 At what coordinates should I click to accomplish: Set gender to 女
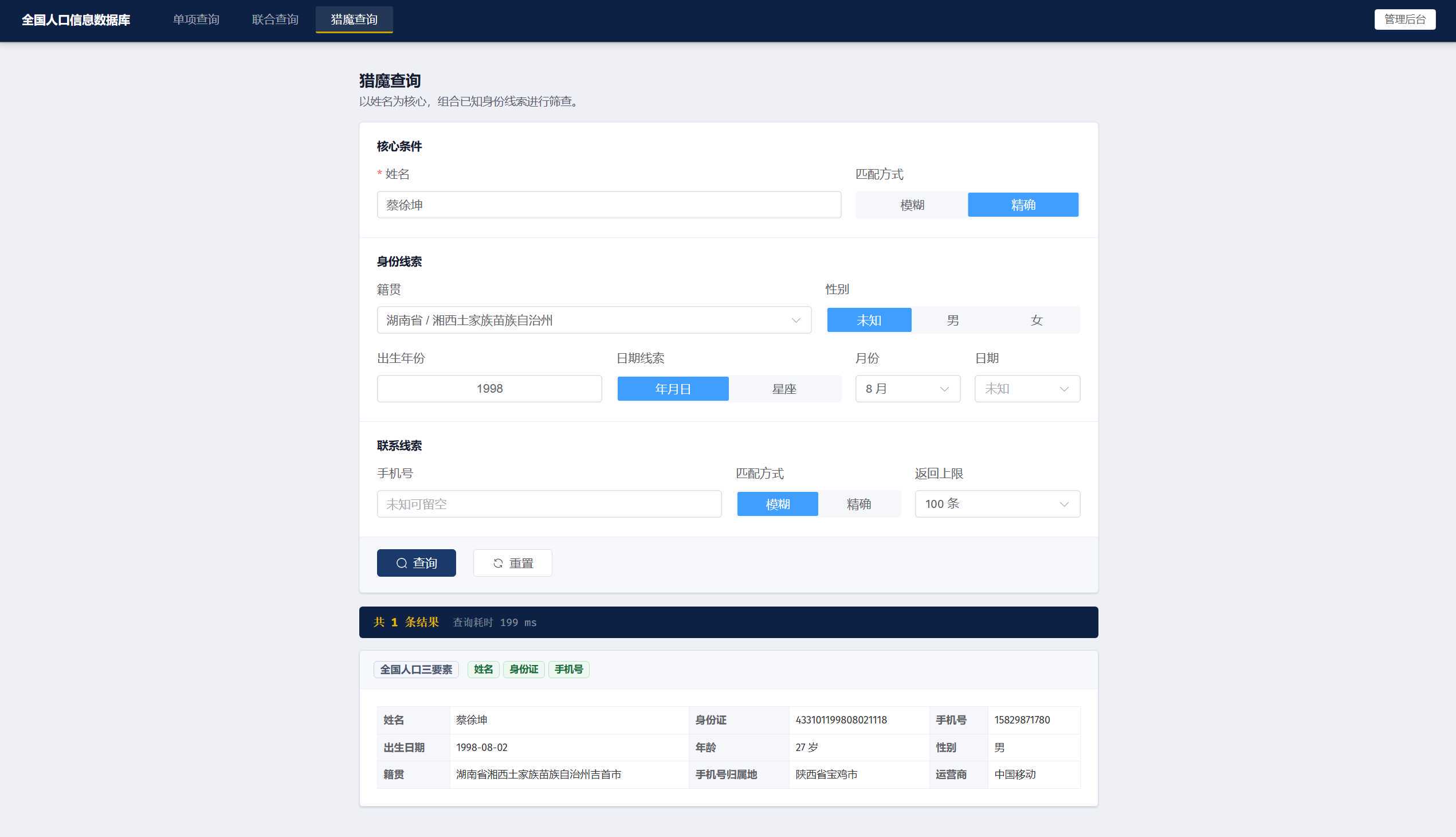1037,320
